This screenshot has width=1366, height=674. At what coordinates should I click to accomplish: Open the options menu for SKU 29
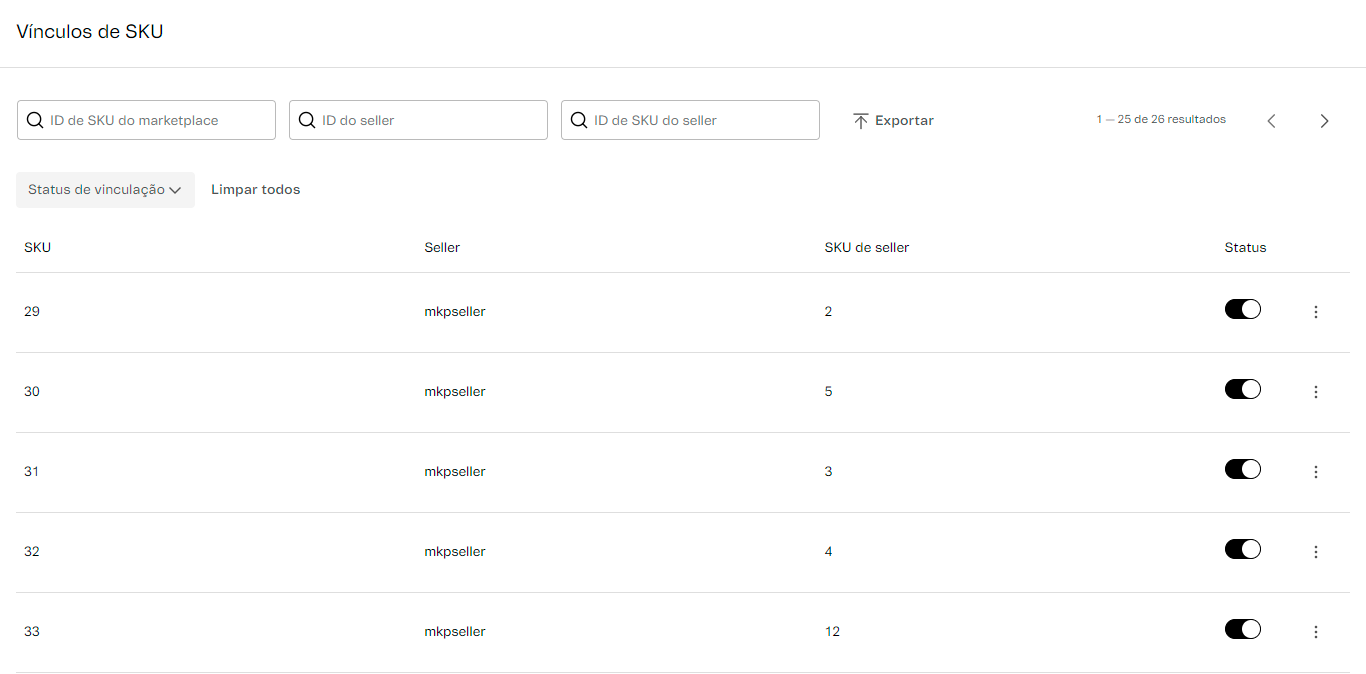[x=1315, y=312]
